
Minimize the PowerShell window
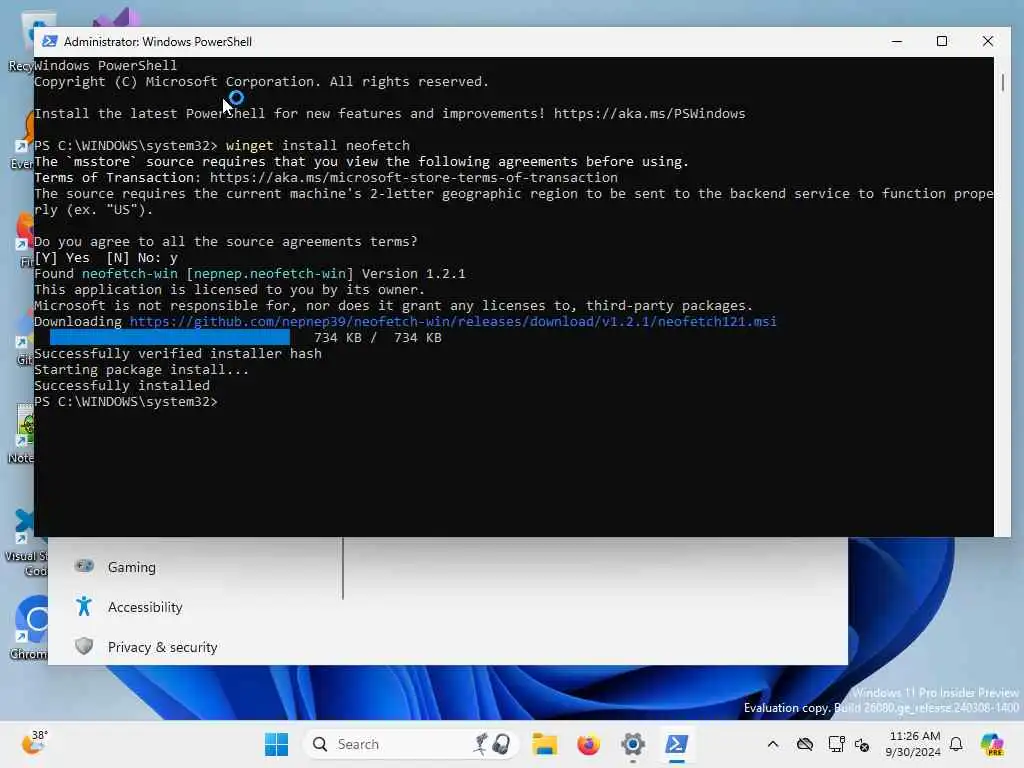click(897, 41)
